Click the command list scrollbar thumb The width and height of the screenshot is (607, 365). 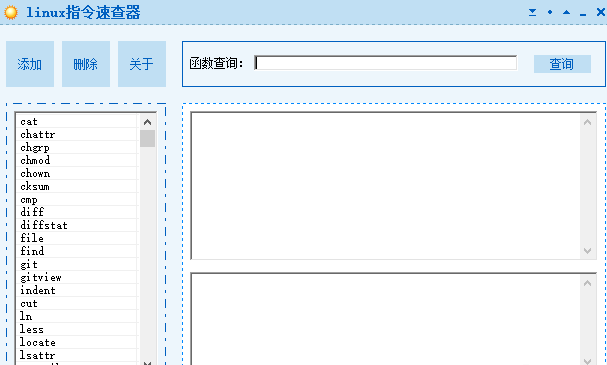tap(147, 139)
